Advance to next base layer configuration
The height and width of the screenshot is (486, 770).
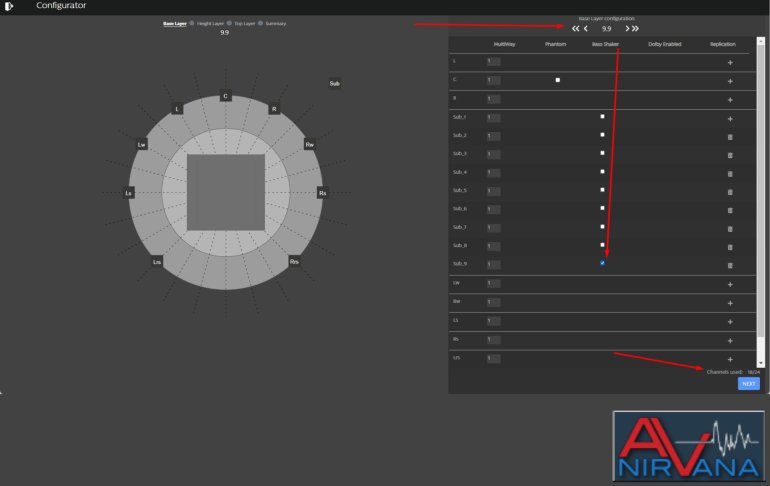point(627,29)
